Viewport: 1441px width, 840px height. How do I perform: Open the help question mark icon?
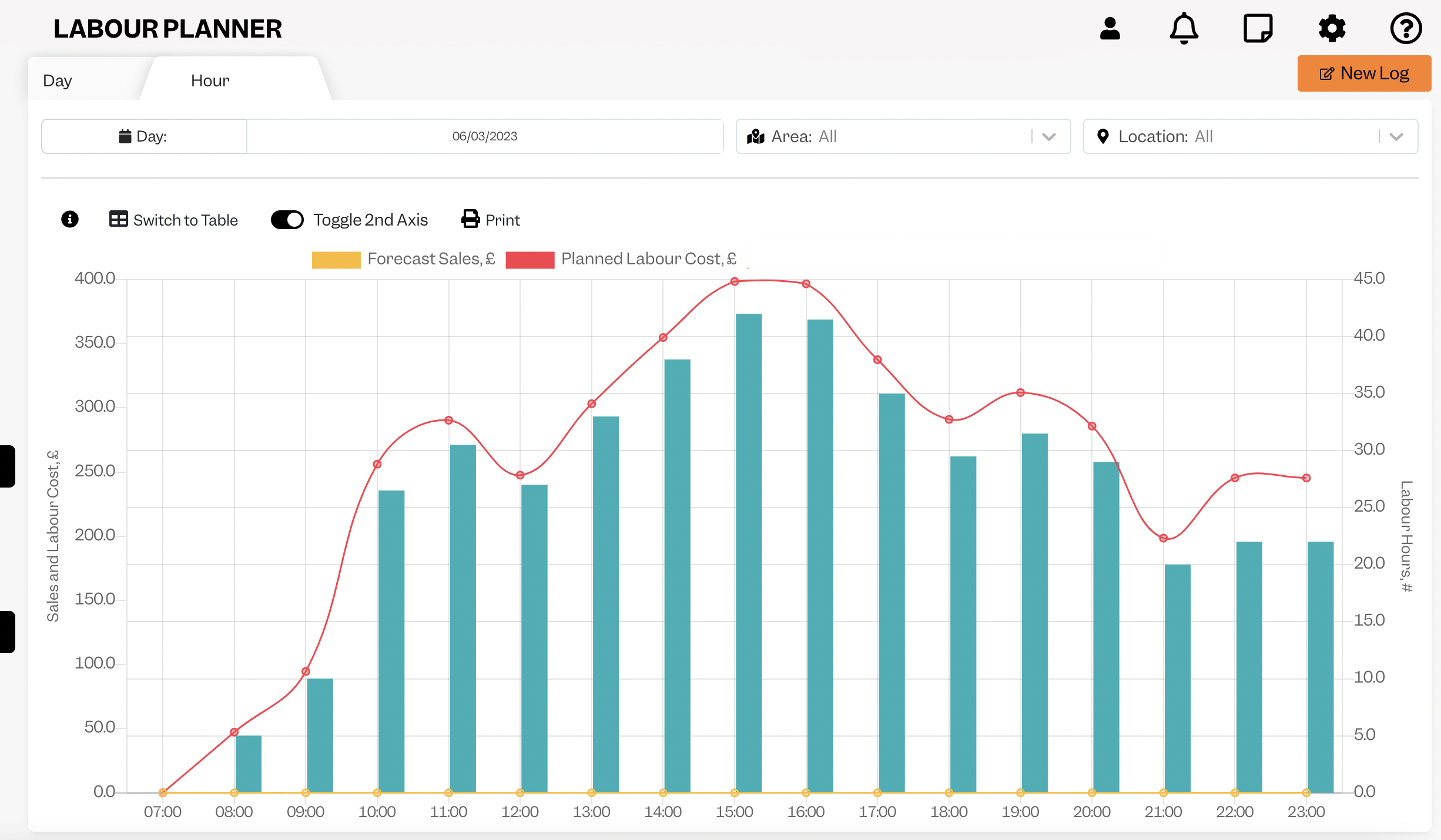pyautogui.click(x=1406, y=28)
